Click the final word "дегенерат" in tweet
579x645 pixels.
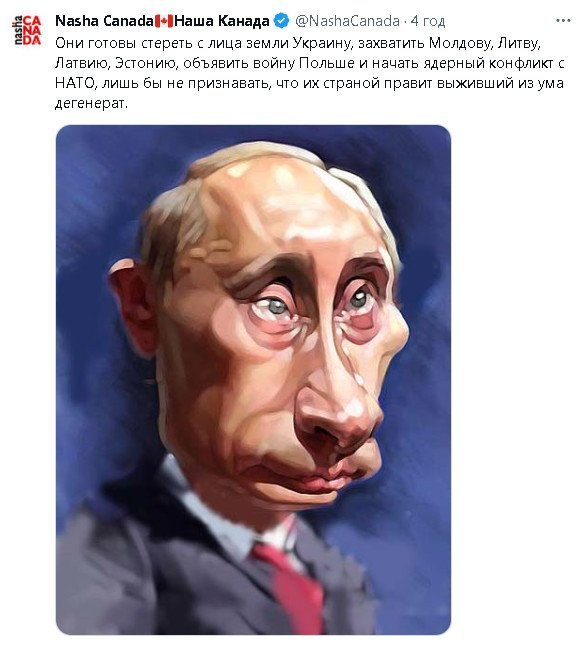91,104
